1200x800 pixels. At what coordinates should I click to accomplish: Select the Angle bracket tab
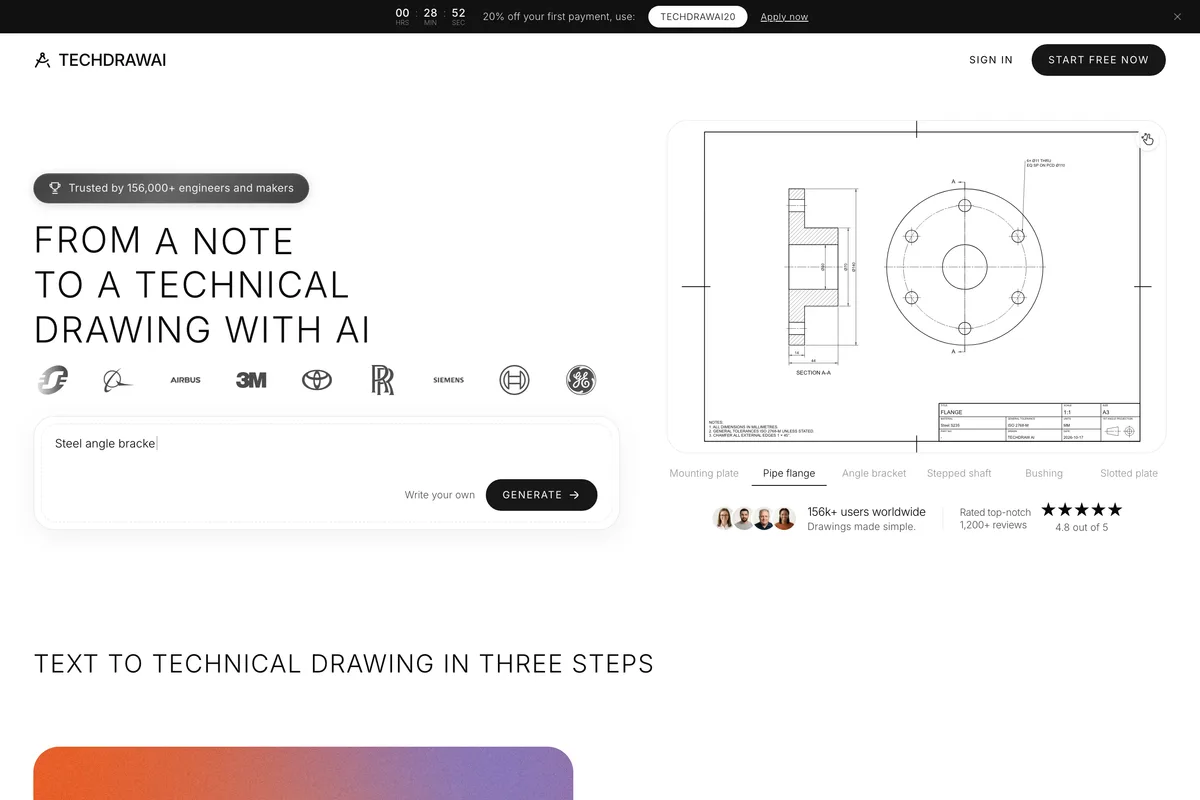tap(874, 473)
